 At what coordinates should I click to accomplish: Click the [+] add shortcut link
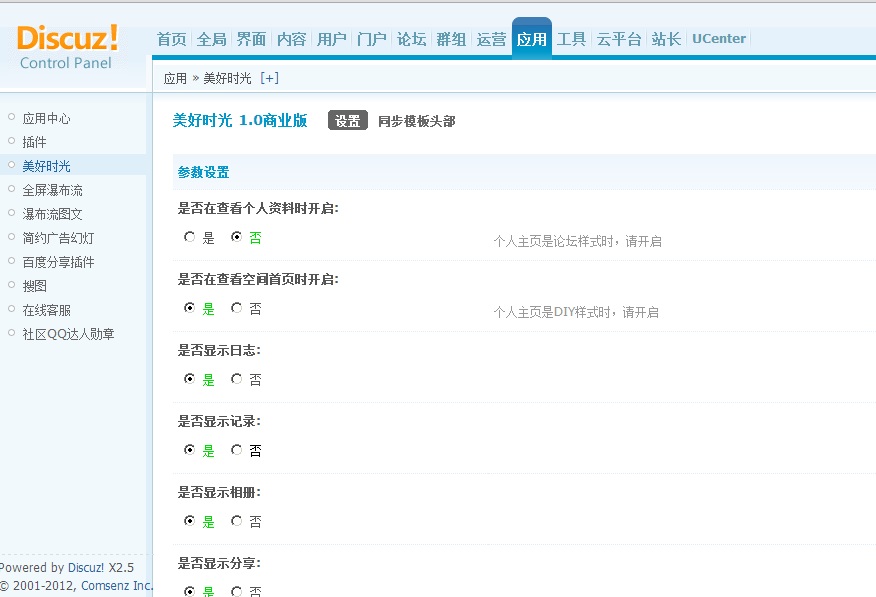269,78
